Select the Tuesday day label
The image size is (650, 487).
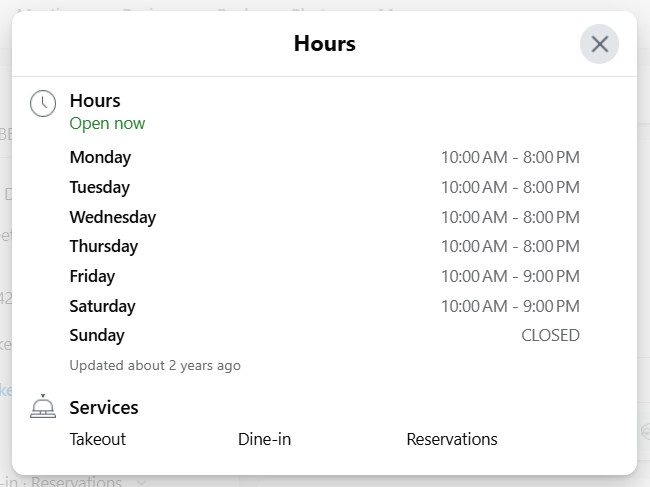click(x=100, y=187)
